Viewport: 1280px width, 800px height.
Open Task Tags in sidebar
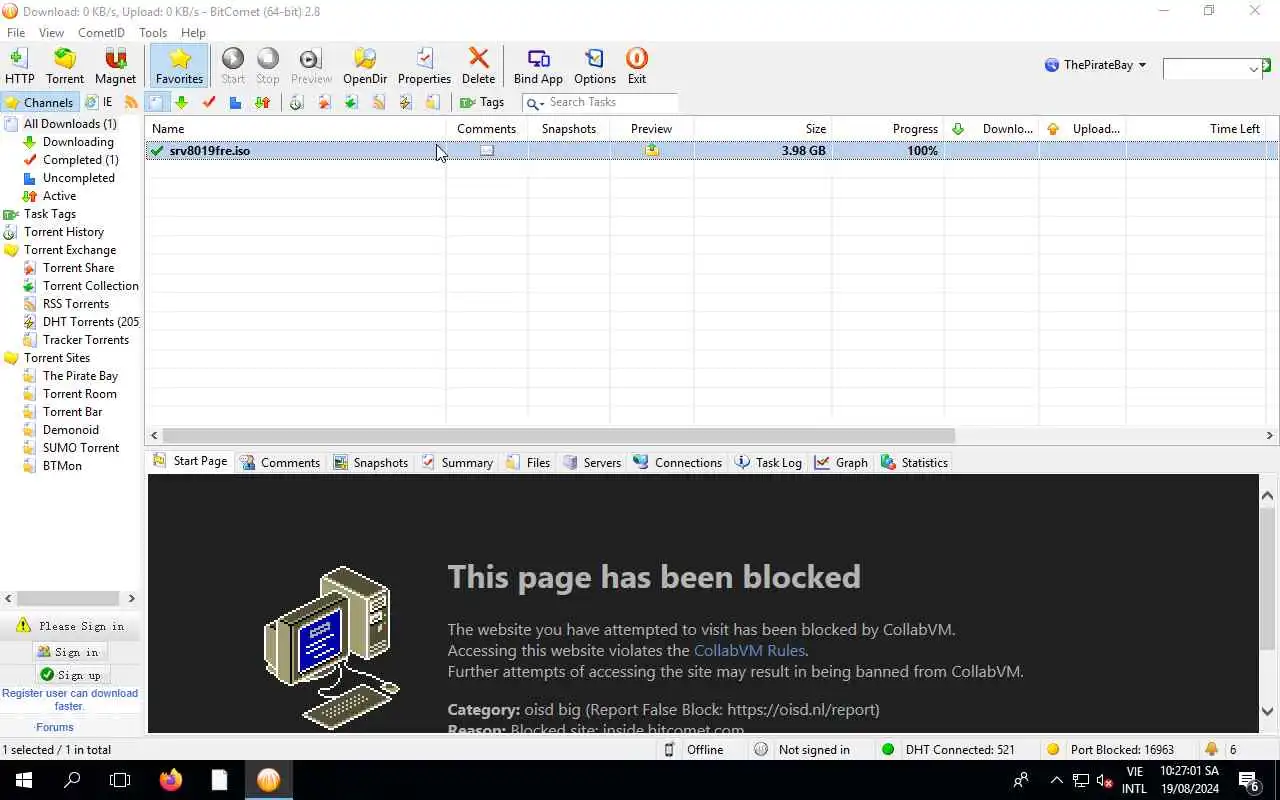pyautogui.click(x=49, y=214)
